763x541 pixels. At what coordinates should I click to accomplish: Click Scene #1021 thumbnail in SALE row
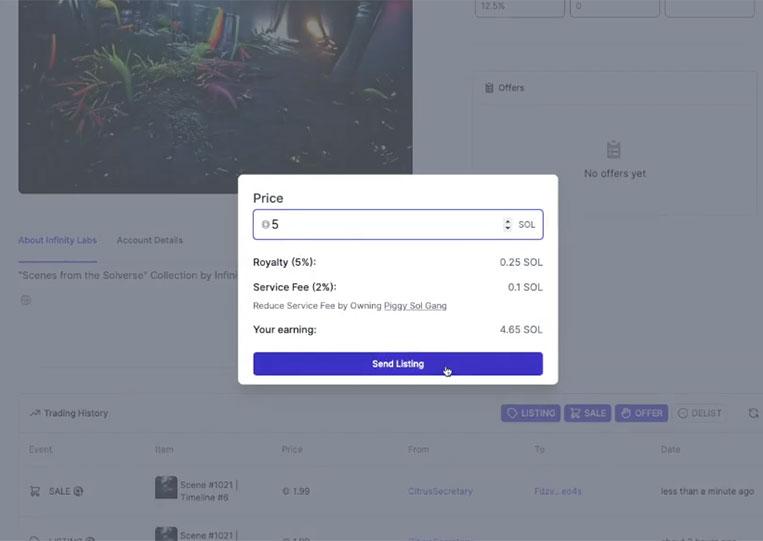pos(166,487)
